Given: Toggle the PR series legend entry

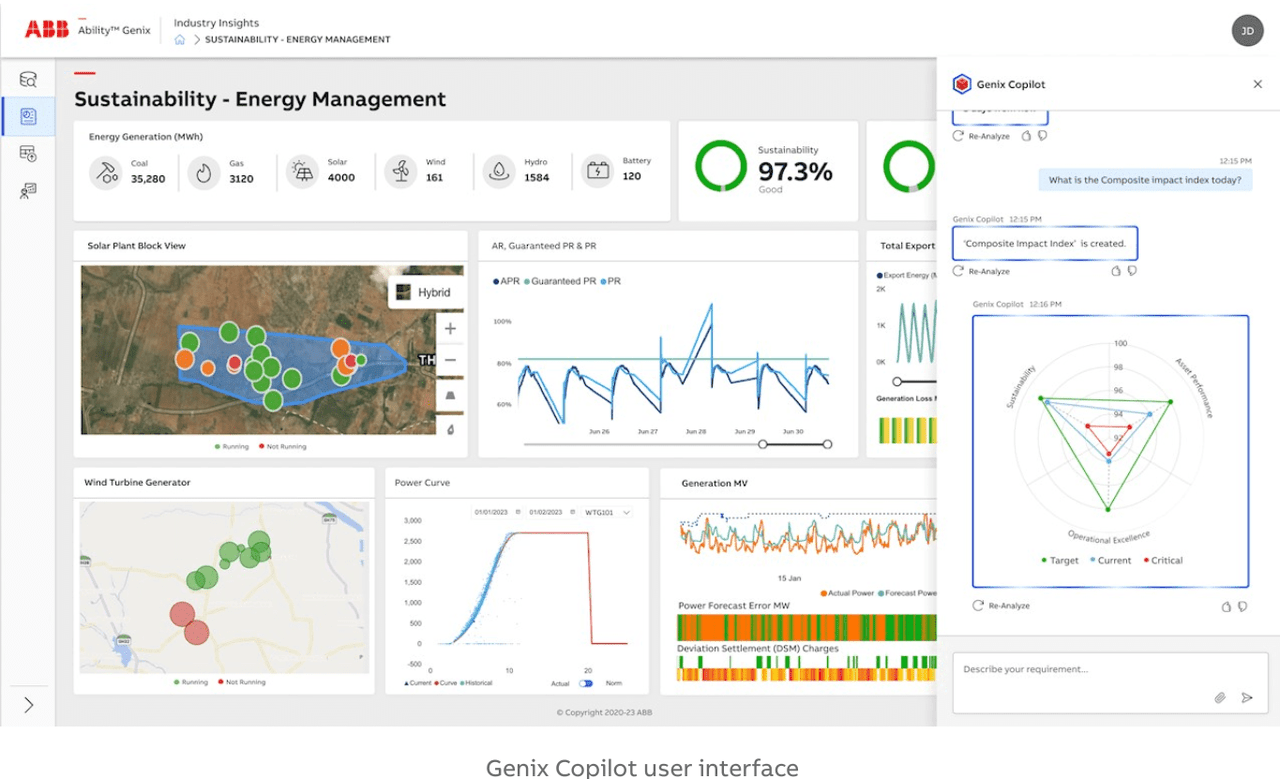Looking at the screenshot, I should click(x=610, y=281).
